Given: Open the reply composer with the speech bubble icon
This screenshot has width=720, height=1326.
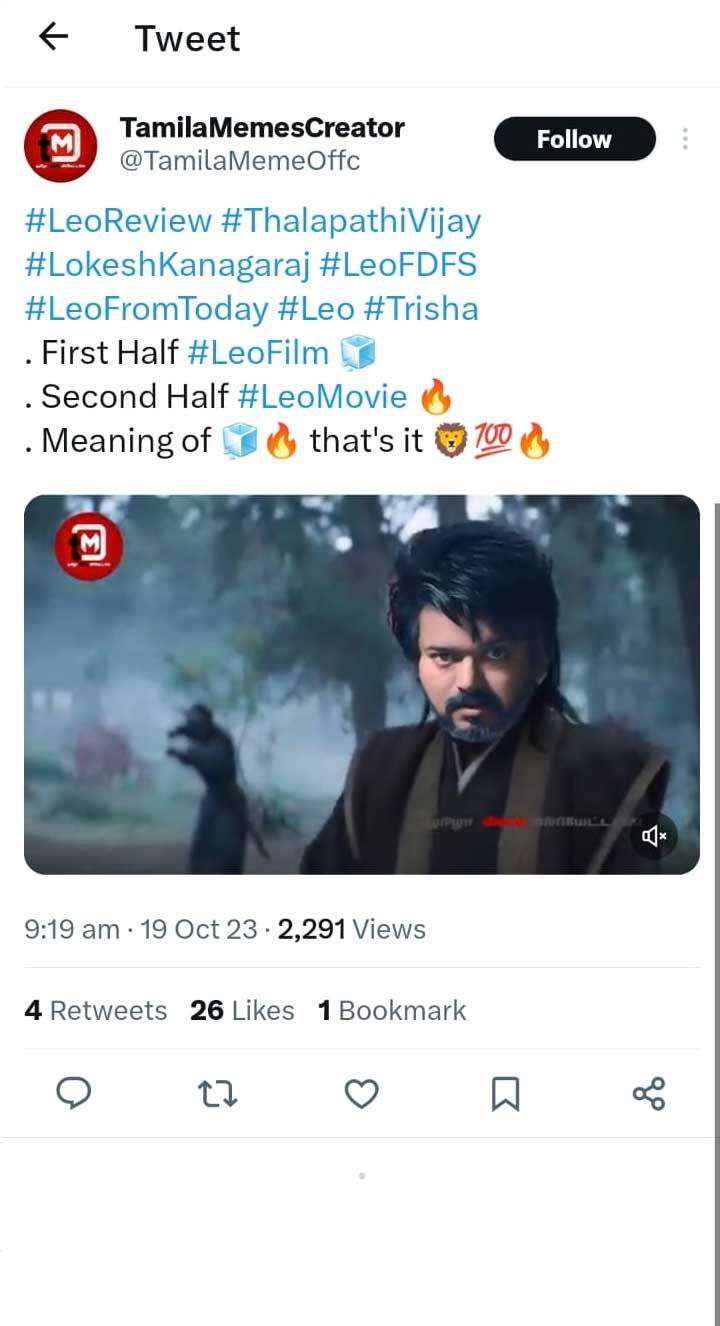Looking at the screenshot, I should 75,1093.
